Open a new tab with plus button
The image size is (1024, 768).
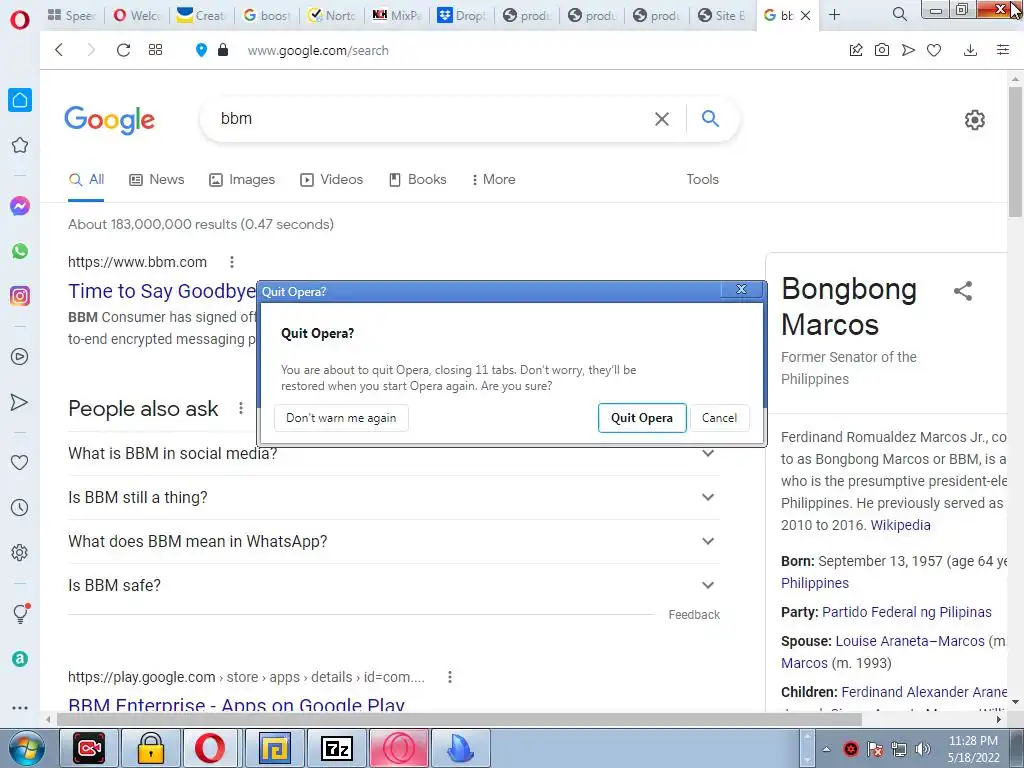(x=834, y=15)
